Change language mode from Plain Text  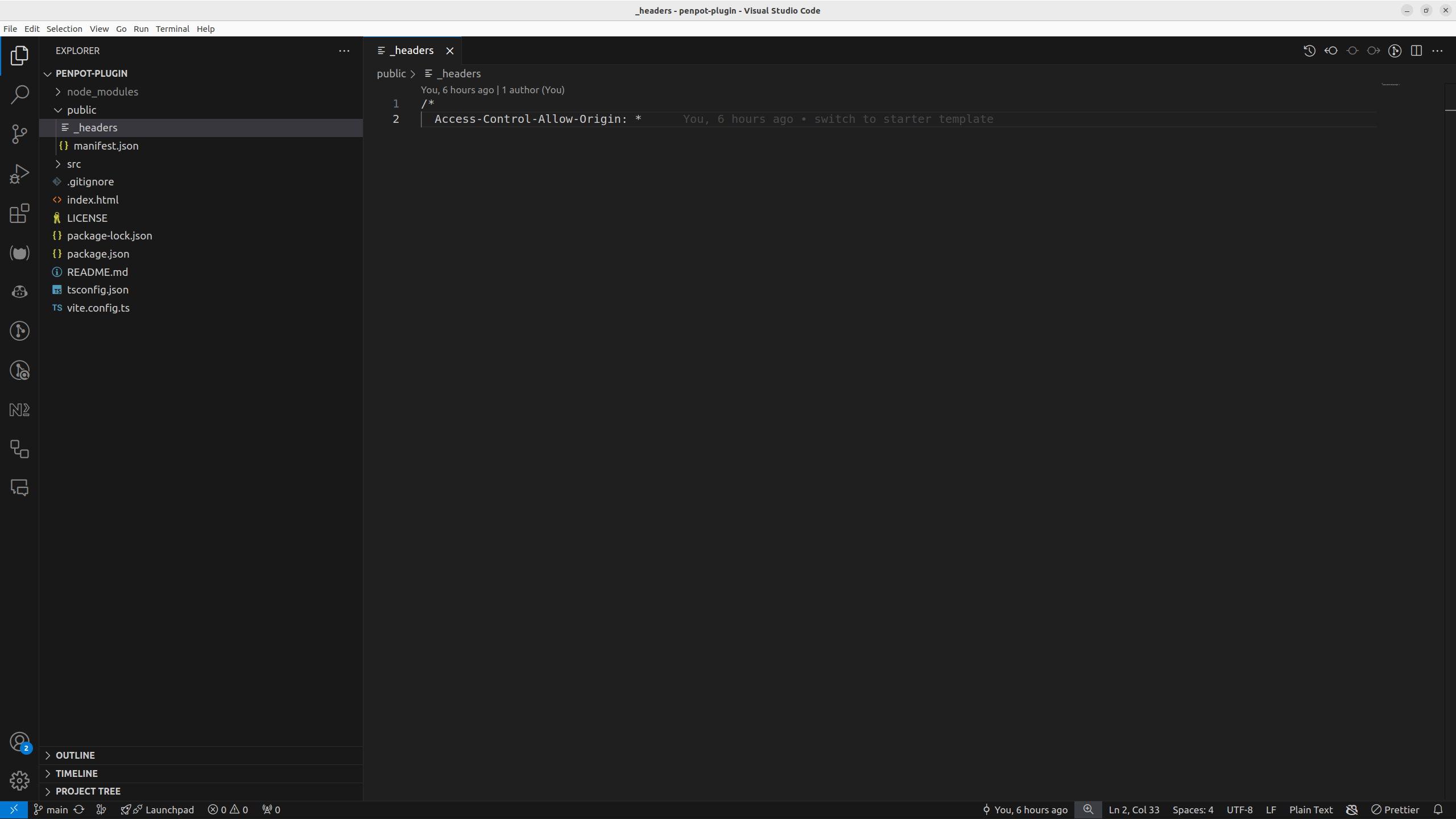(x=1310, y=809)
